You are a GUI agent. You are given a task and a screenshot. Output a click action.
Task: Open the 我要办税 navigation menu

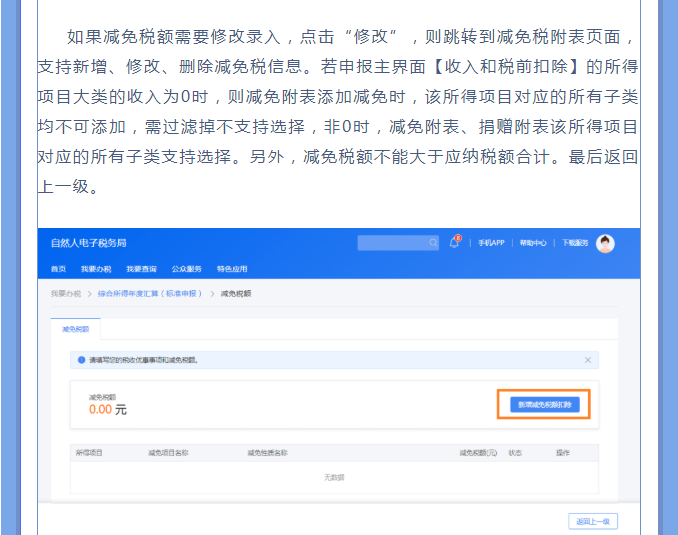96,269
